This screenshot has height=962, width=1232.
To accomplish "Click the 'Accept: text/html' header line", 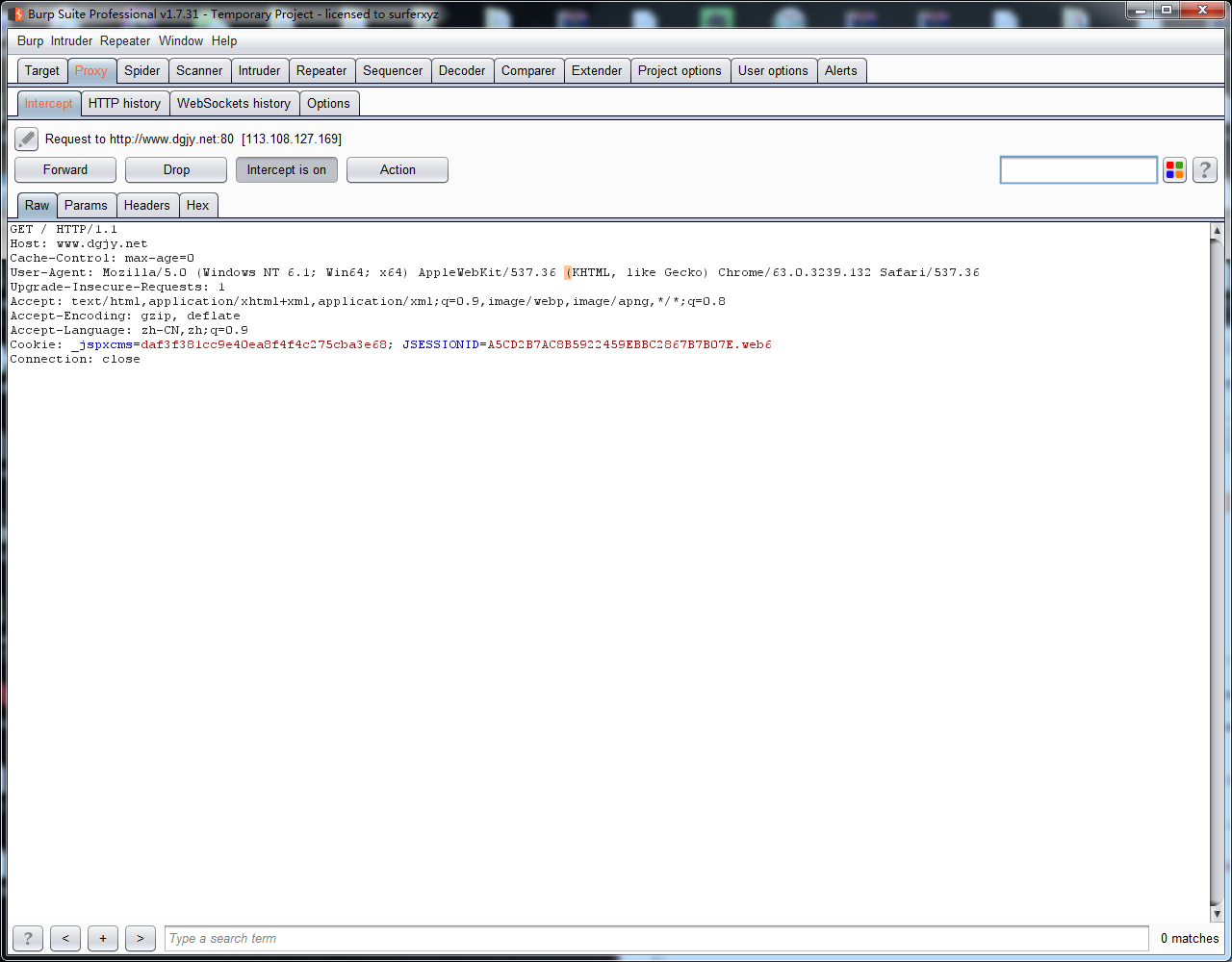I will point(368,301).
